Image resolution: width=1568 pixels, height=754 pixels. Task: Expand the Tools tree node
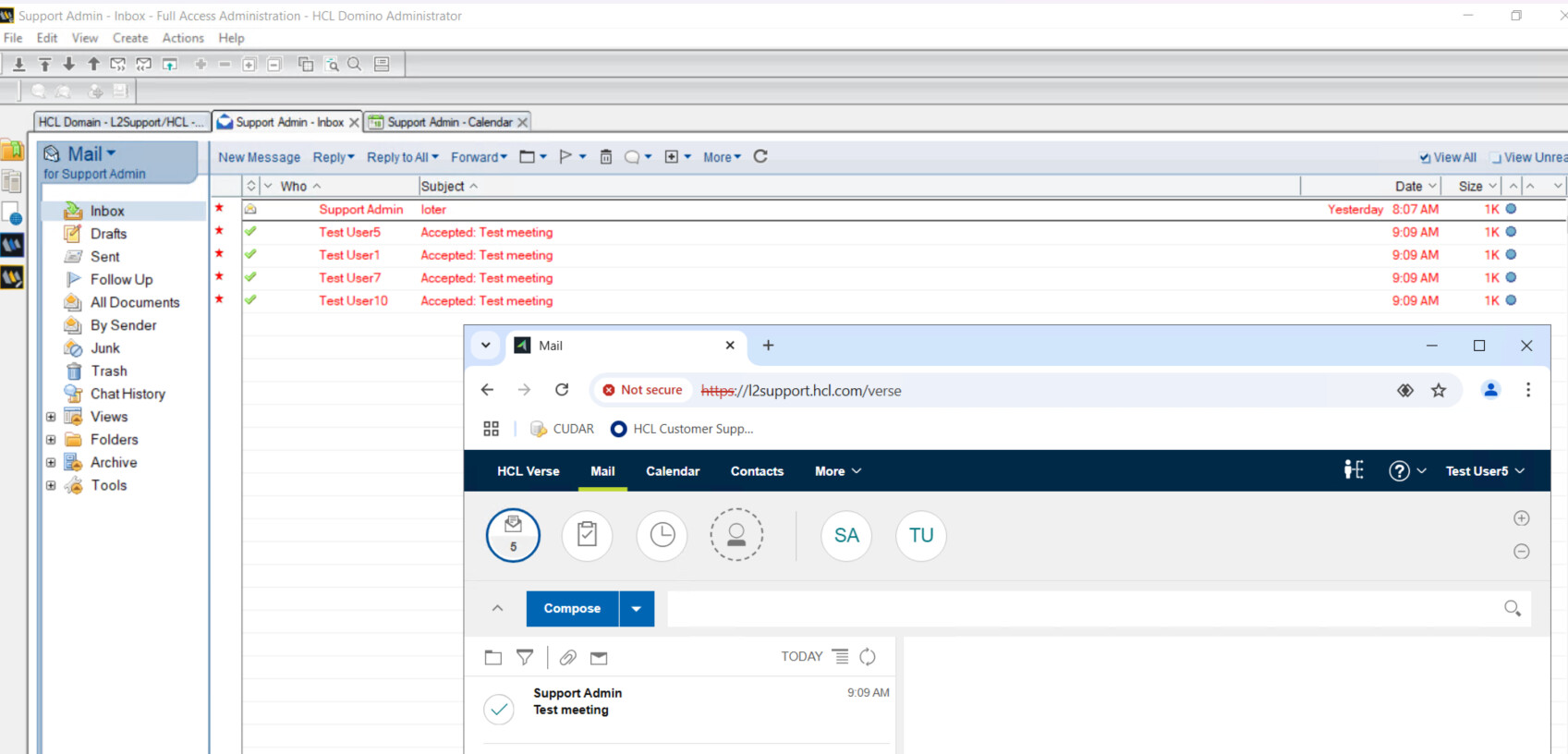(51, 485)
